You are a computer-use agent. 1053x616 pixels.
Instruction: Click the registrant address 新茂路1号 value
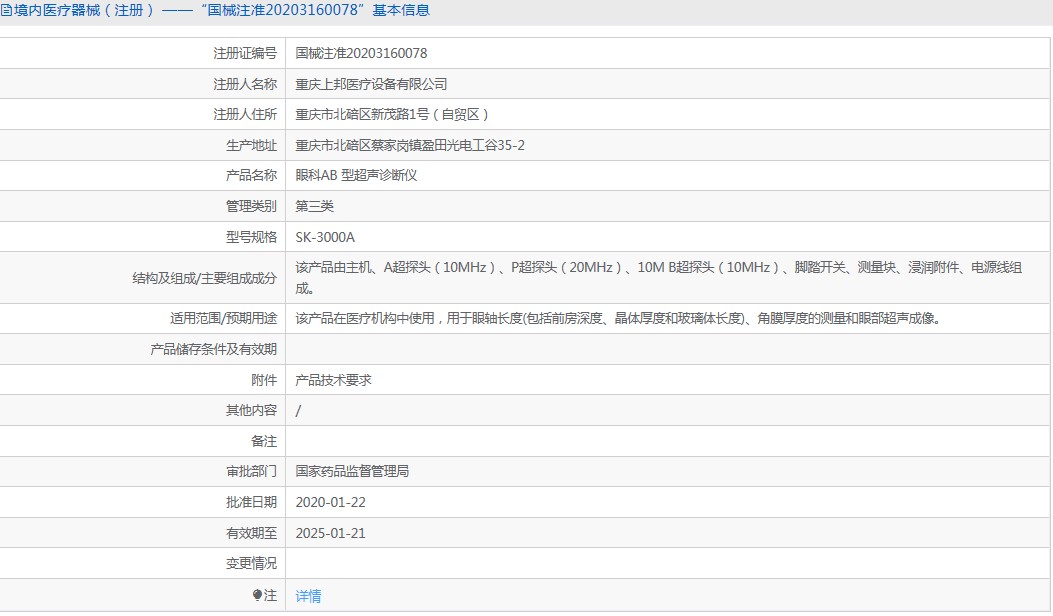point(392,115)
